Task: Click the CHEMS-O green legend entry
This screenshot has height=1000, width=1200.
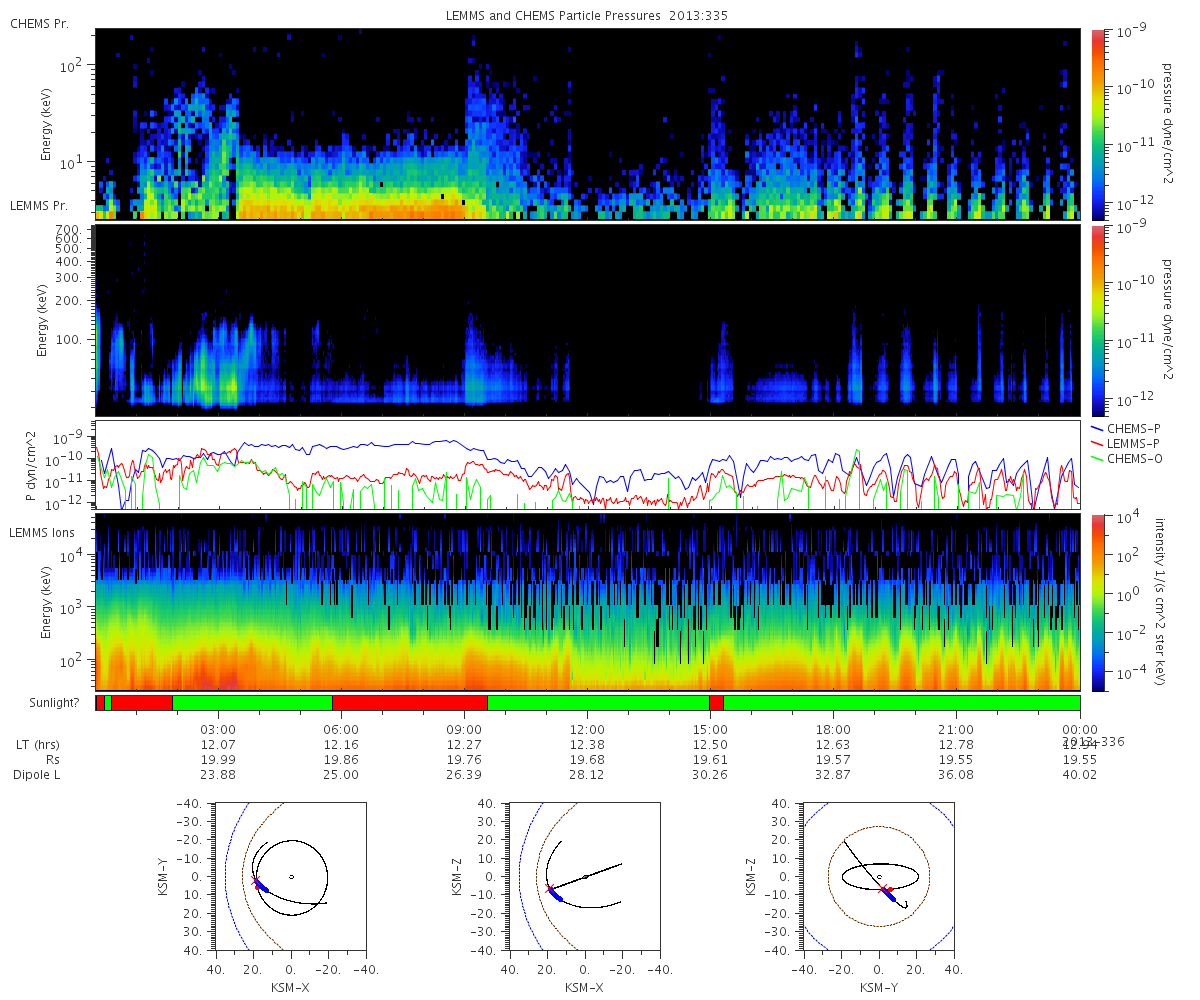Action: coord(1125,458)
